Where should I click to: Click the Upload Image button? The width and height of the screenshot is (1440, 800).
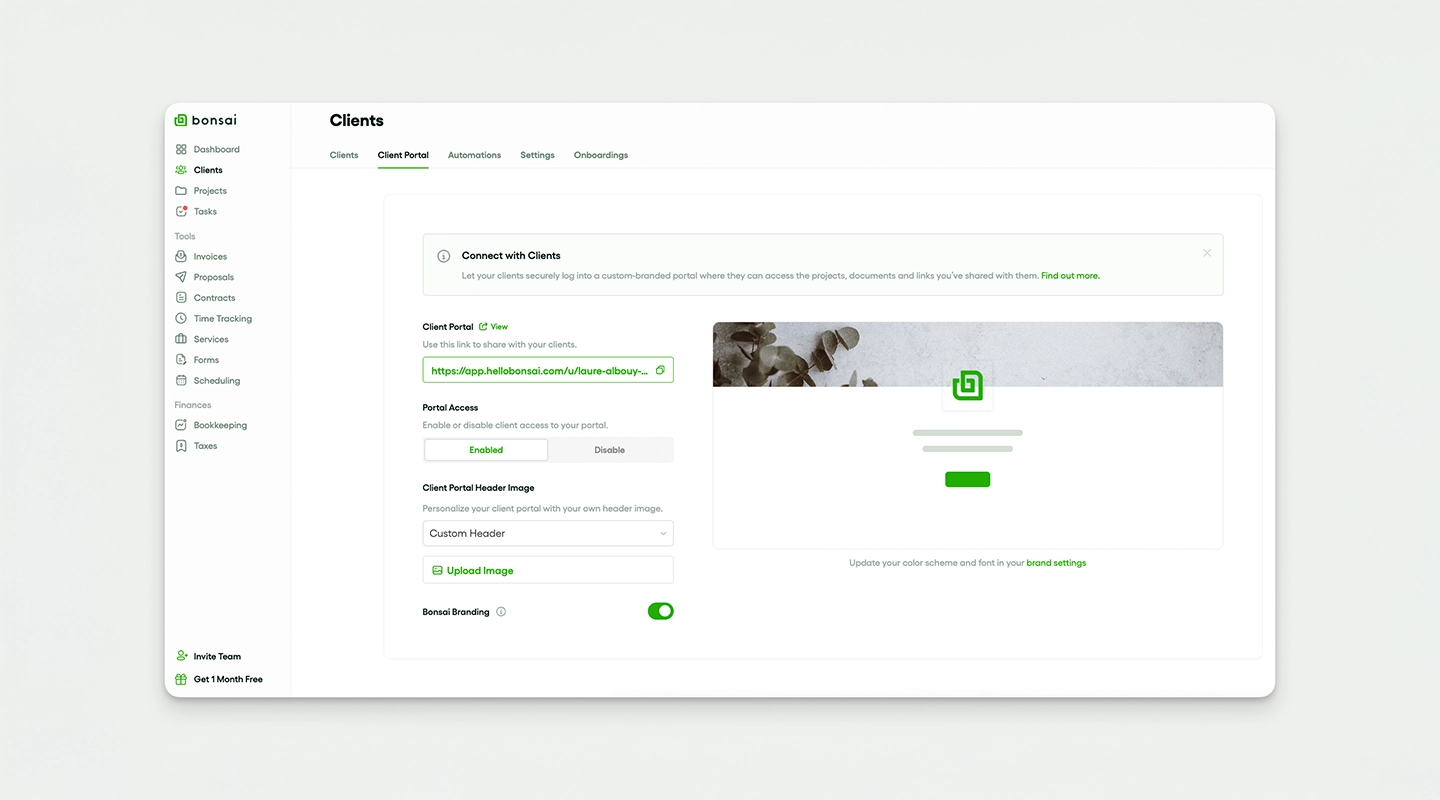point(548,570)
